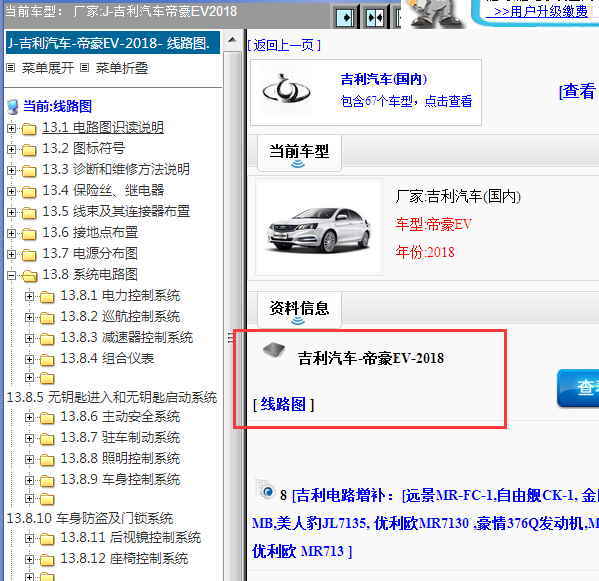
Task: Open the 吉利汽车(国内) brand link
Action: point(384,79)
